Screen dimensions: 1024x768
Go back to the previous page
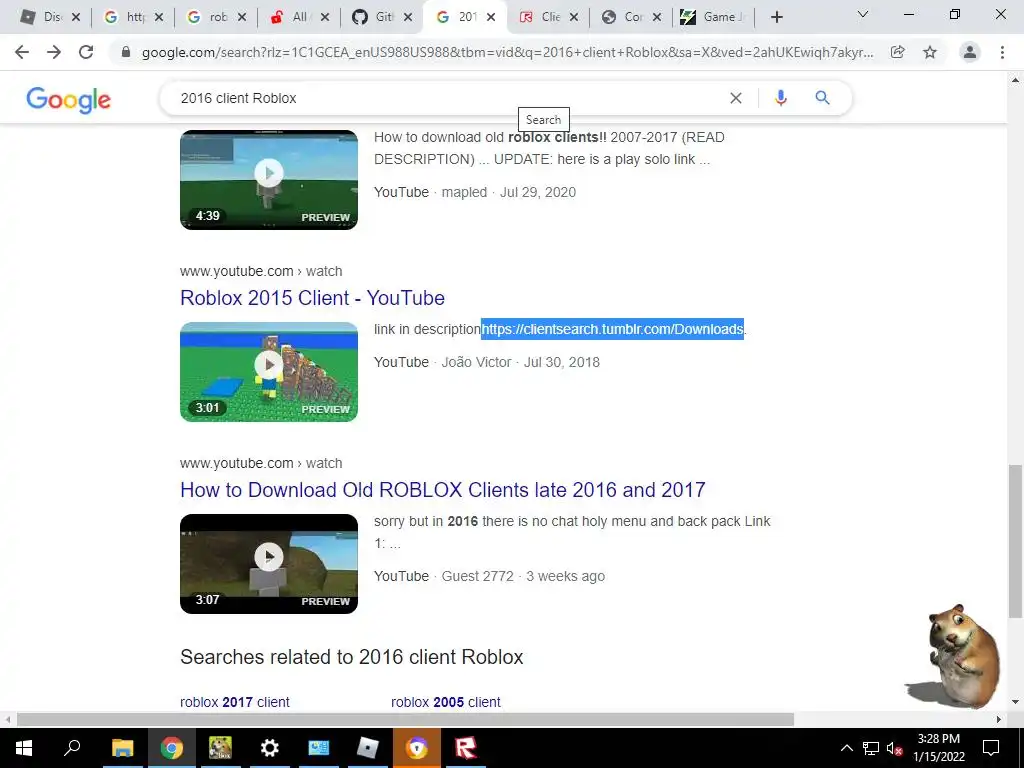pyautogui.click(x=22, y=52)
